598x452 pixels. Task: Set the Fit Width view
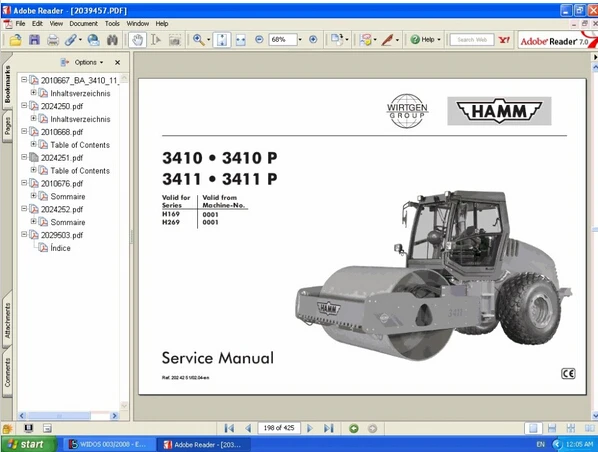pyautogui.click(x=241, y=40)
